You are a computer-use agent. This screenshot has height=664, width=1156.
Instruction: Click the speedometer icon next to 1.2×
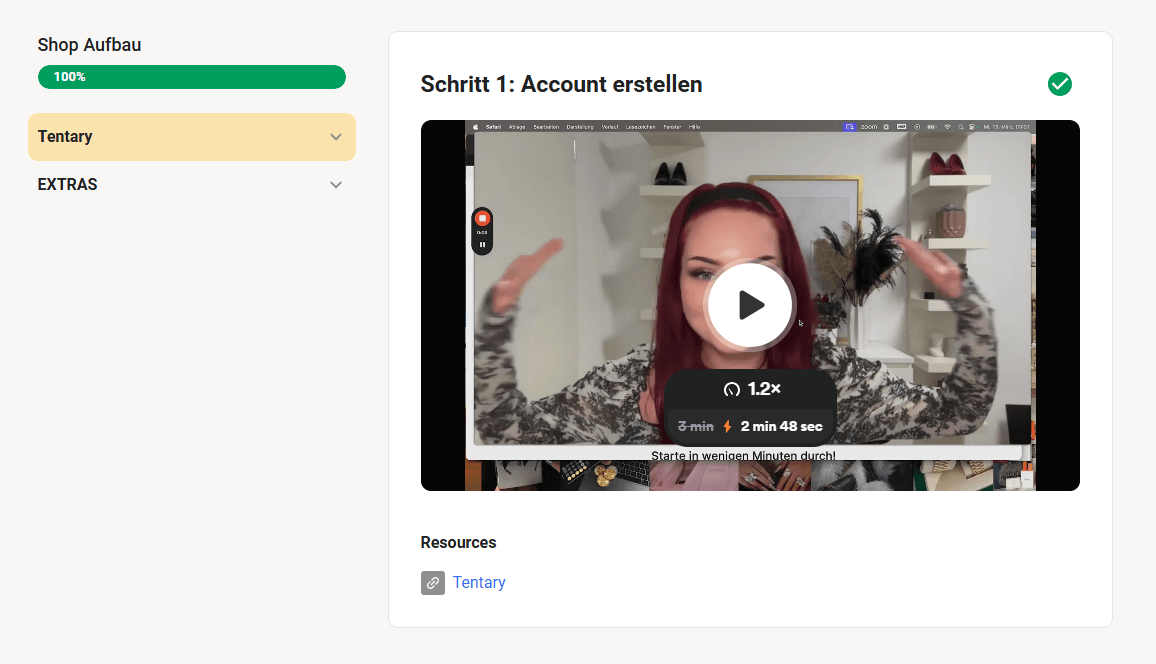click(731, 389)
